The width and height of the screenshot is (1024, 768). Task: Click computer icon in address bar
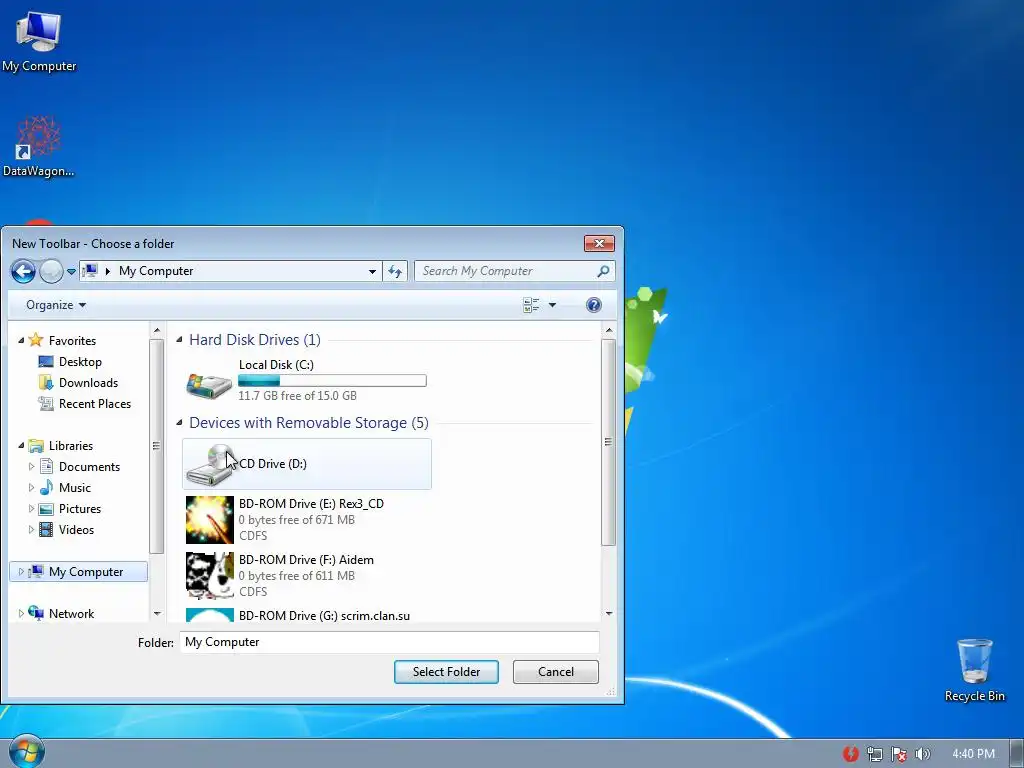pos(90,270)
